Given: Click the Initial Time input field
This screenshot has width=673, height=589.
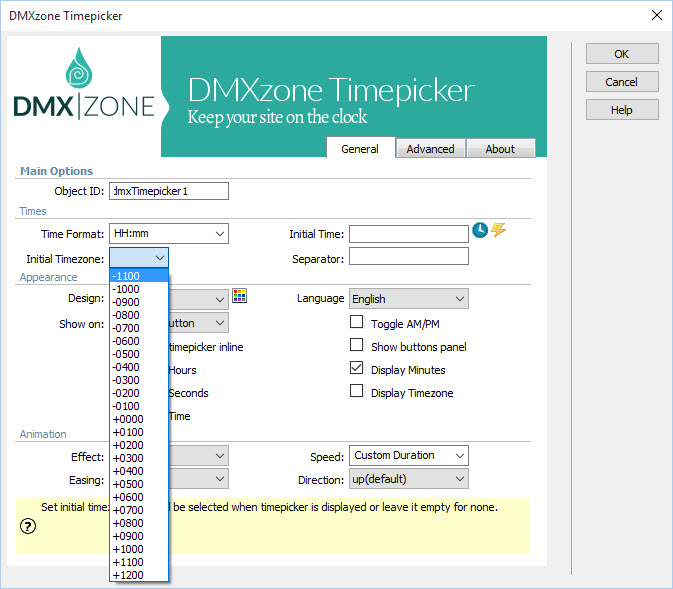Looking at the screenshot, I should click(x=409, y=234).
